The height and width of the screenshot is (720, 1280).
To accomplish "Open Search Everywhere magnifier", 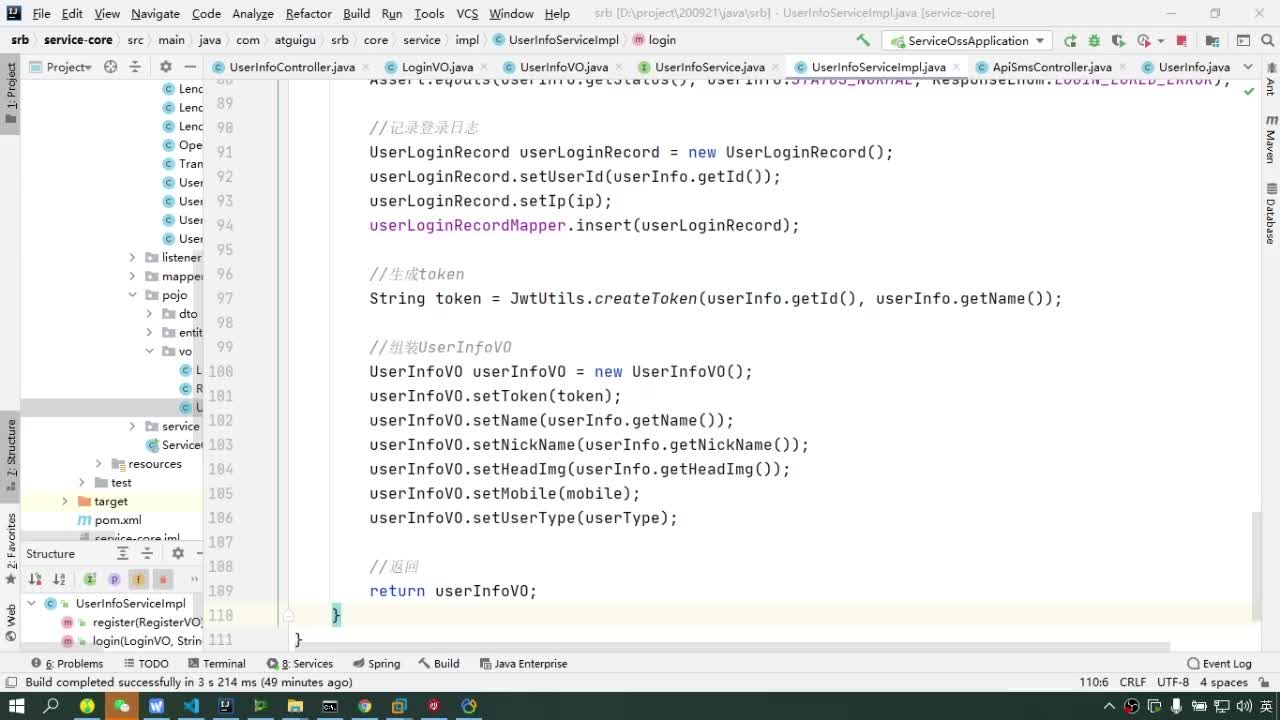I will click(1267, 41).
